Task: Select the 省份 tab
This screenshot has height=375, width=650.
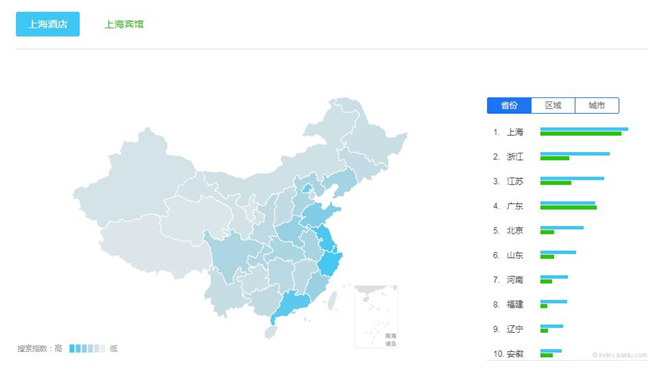Action: click(x=509, y=105)
